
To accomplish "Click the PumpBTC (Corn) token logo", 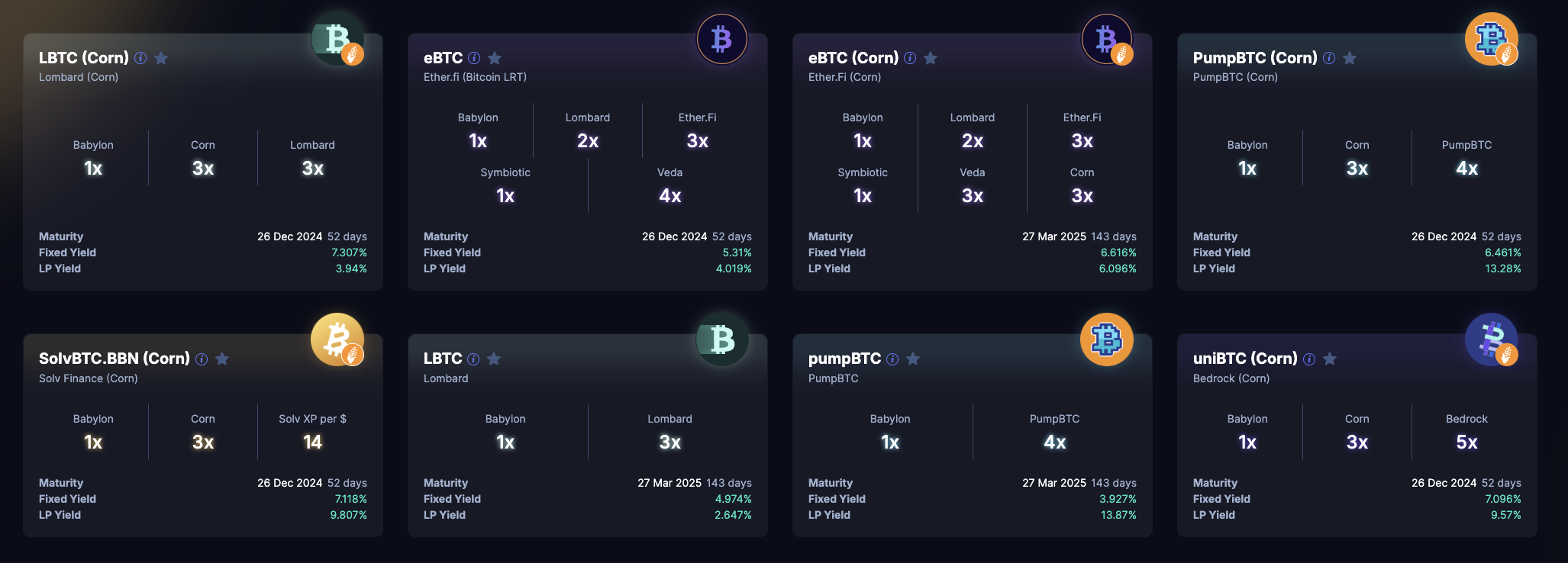I will click(1491, 39).
